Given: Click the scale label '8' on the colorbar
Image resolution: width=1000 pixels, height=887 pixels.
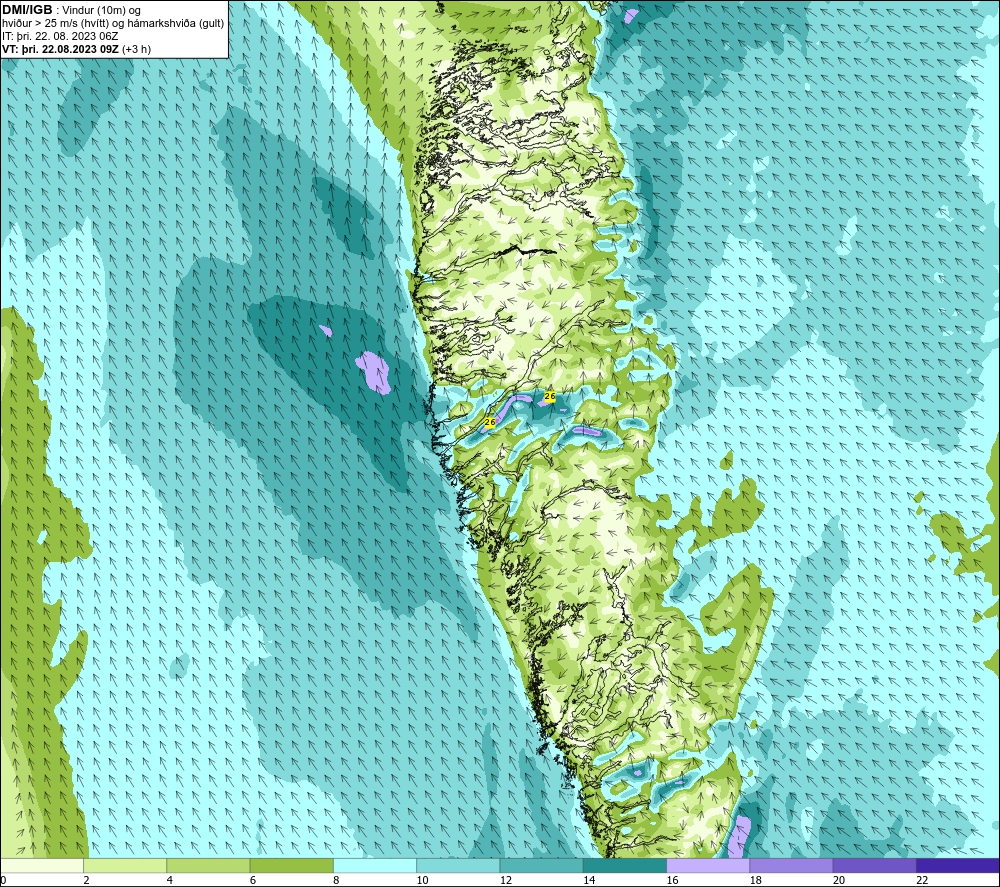Looking at the screenshot, I should [336, 880].
